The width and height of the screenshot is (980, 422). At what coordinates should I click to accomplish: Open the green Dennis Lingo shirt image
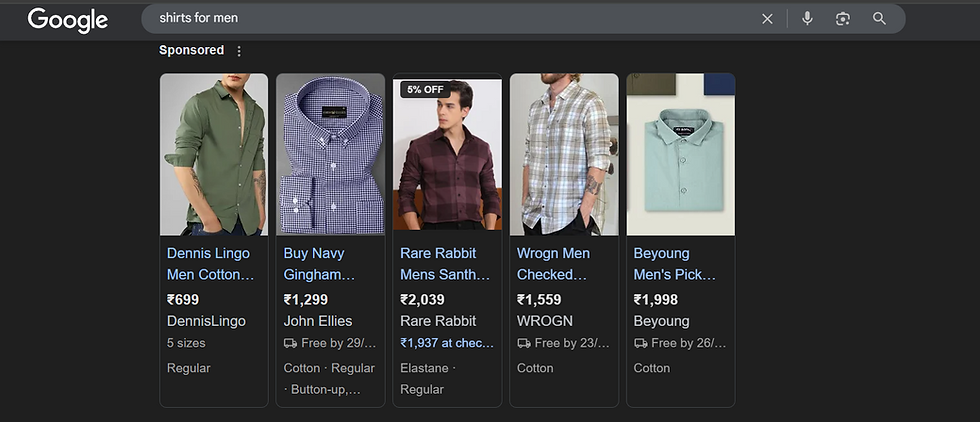point(214,154)
